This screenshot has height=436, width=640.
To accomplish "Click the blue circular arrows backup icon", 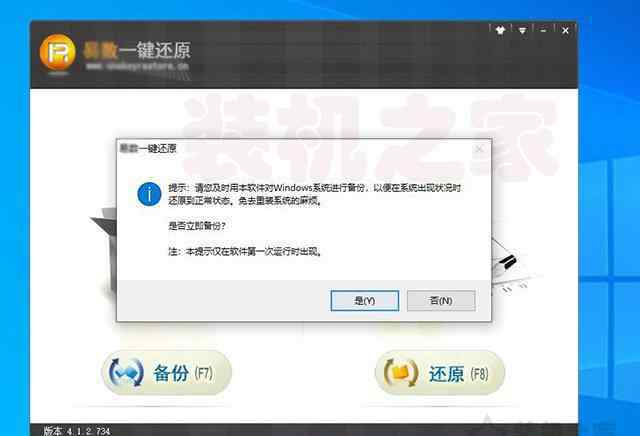I will 126,372.
